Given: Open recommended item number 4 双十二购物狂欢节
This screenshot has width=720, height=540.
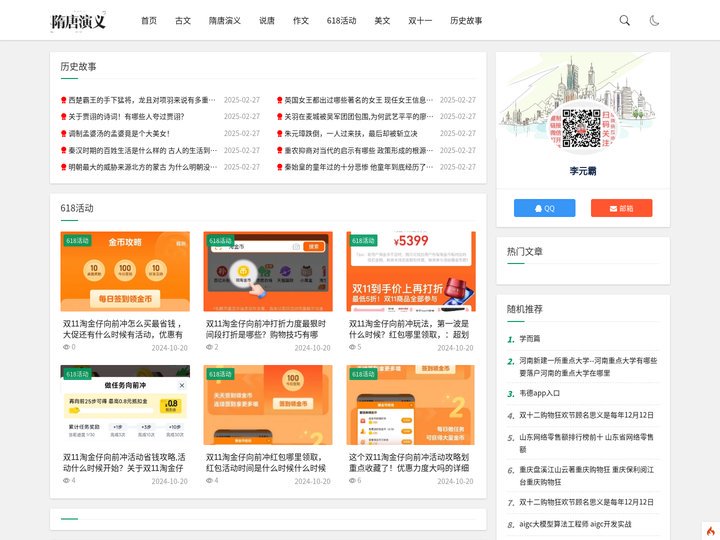Looking at the screenshot, I should click(x=586, y=415).
